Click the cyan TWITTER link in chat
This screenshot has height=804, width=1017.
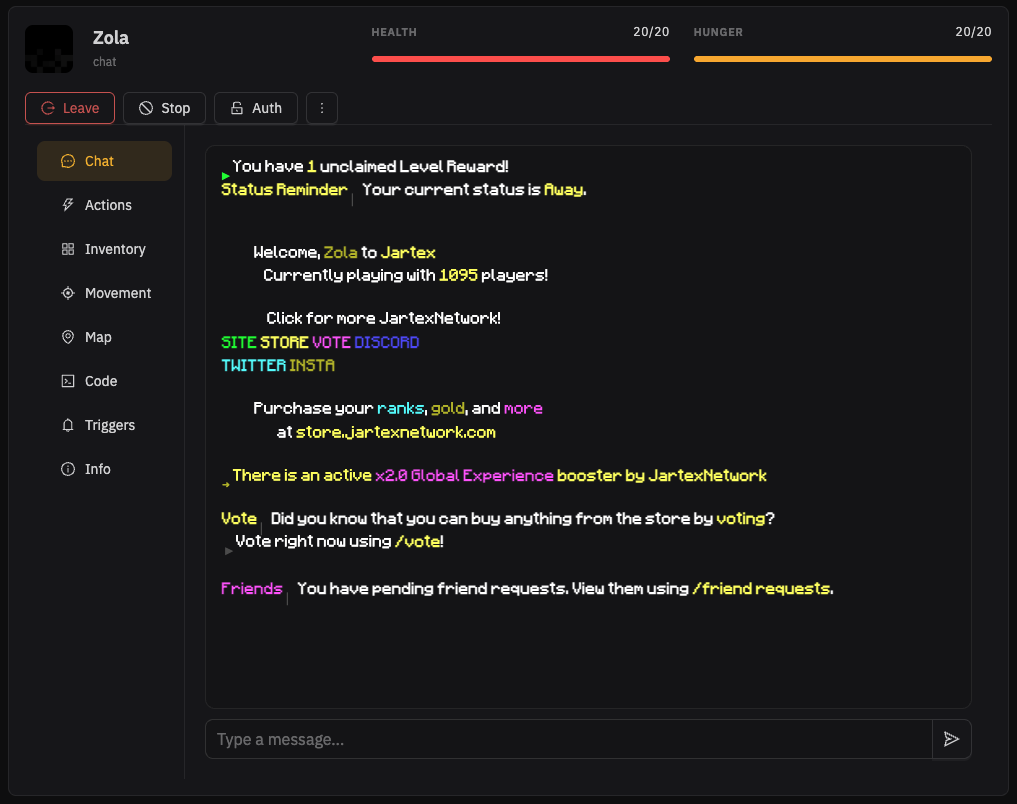point(254,366)
